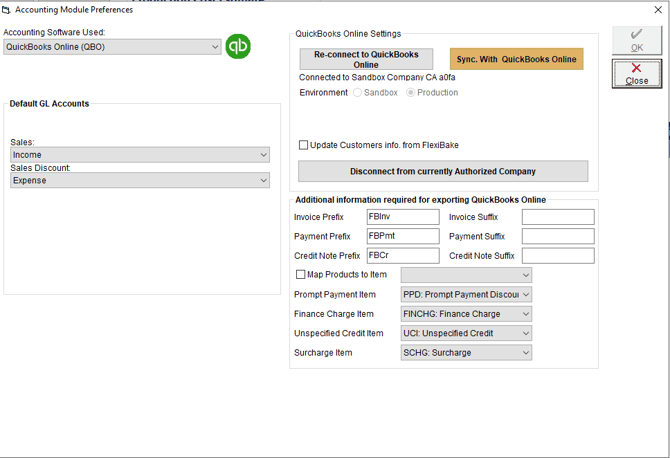Expand the Unspecified Credit Item dropdown
670x458 pixels.
tap(466, 333)
